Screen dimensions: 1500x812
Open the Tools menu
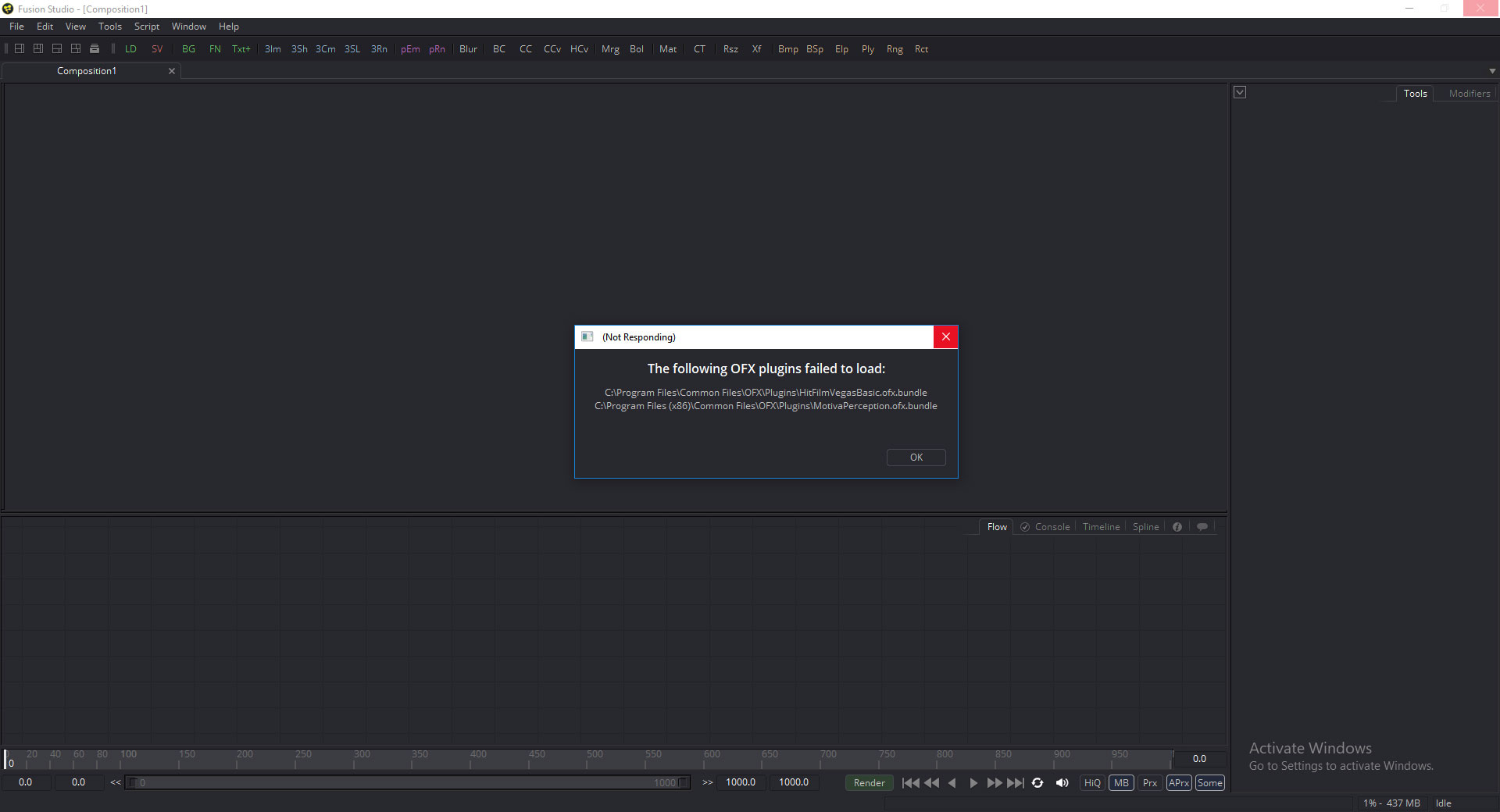click(110, 27)
